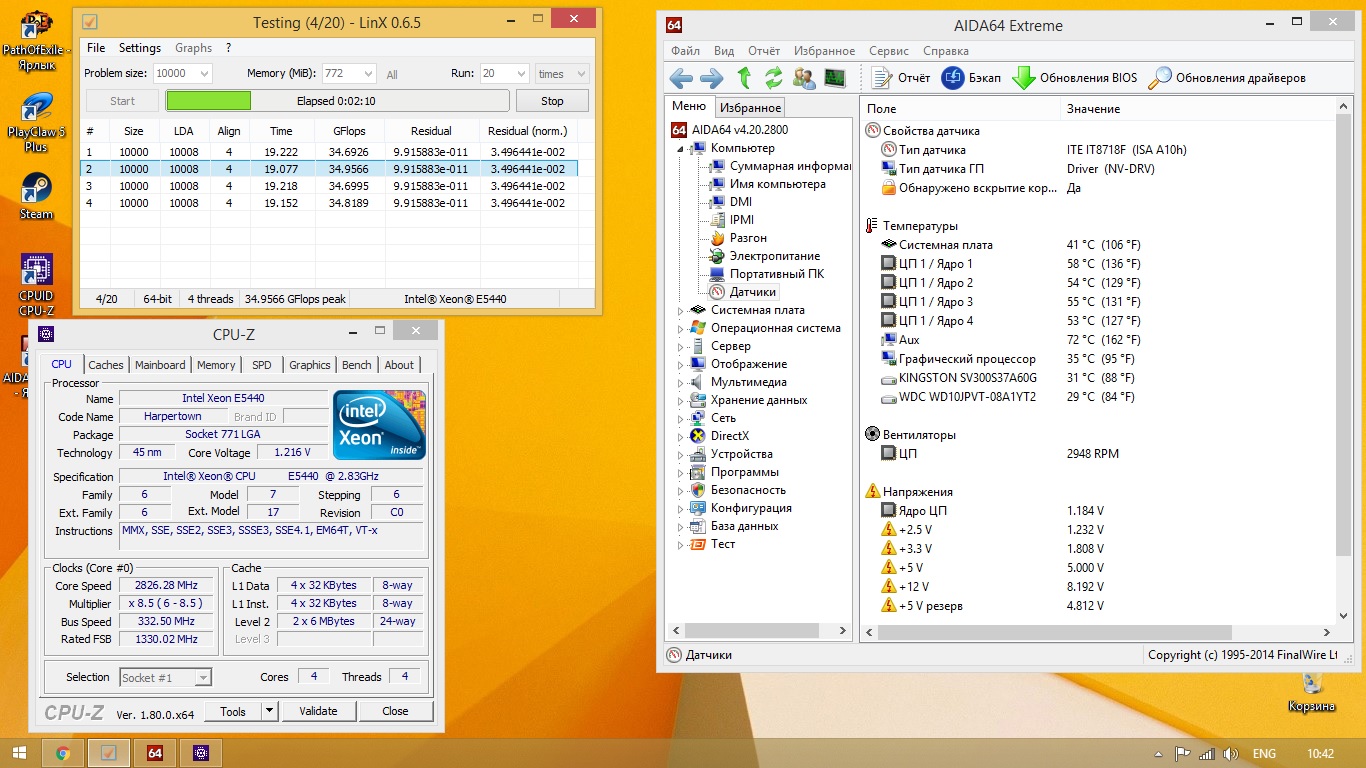This screenshot has height=768, width=1366.
Task: Open the Сервис menu in AIDA64
Action: click(x=889, y=51)
